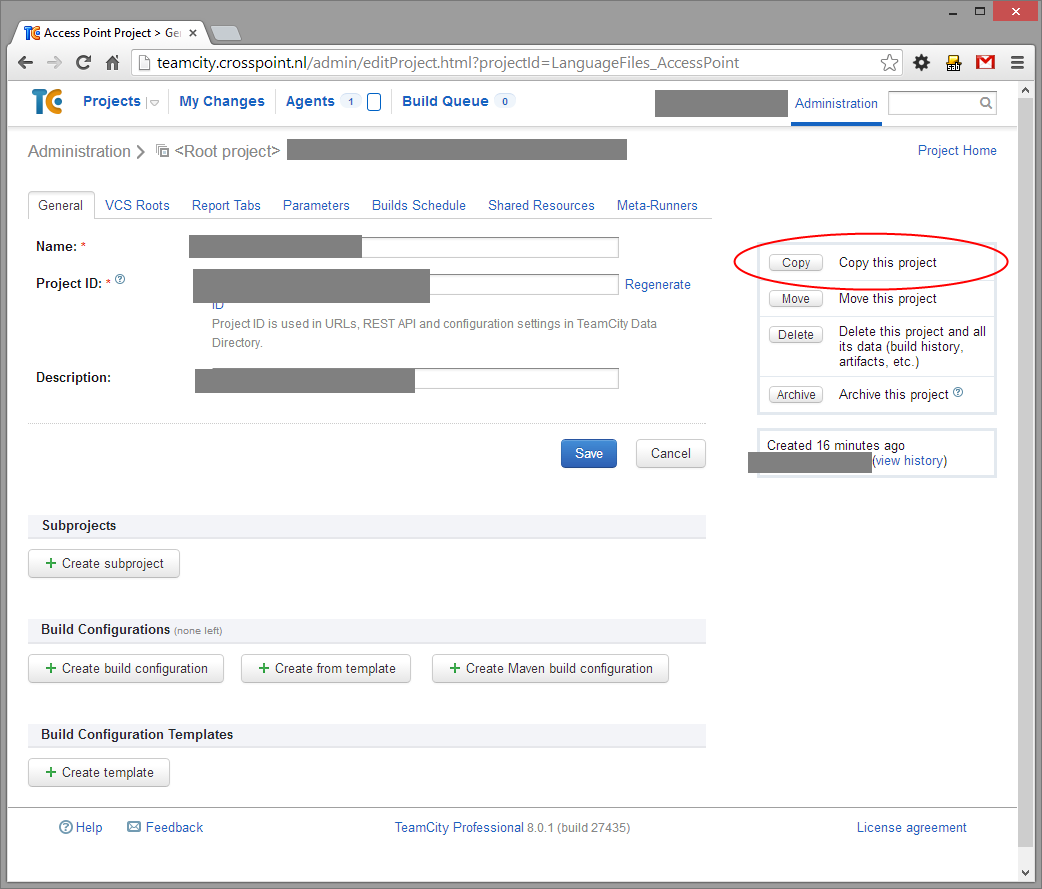Open the Help link in footer
Viewport: 1042px width, 889px height.
tap(80, 827)
